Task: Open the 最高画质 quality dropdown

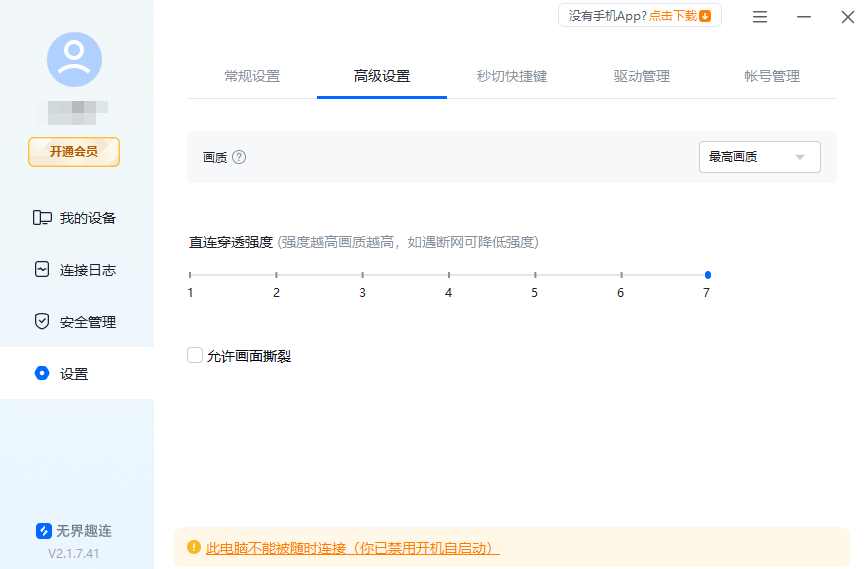Action: [x=759, y=157]
